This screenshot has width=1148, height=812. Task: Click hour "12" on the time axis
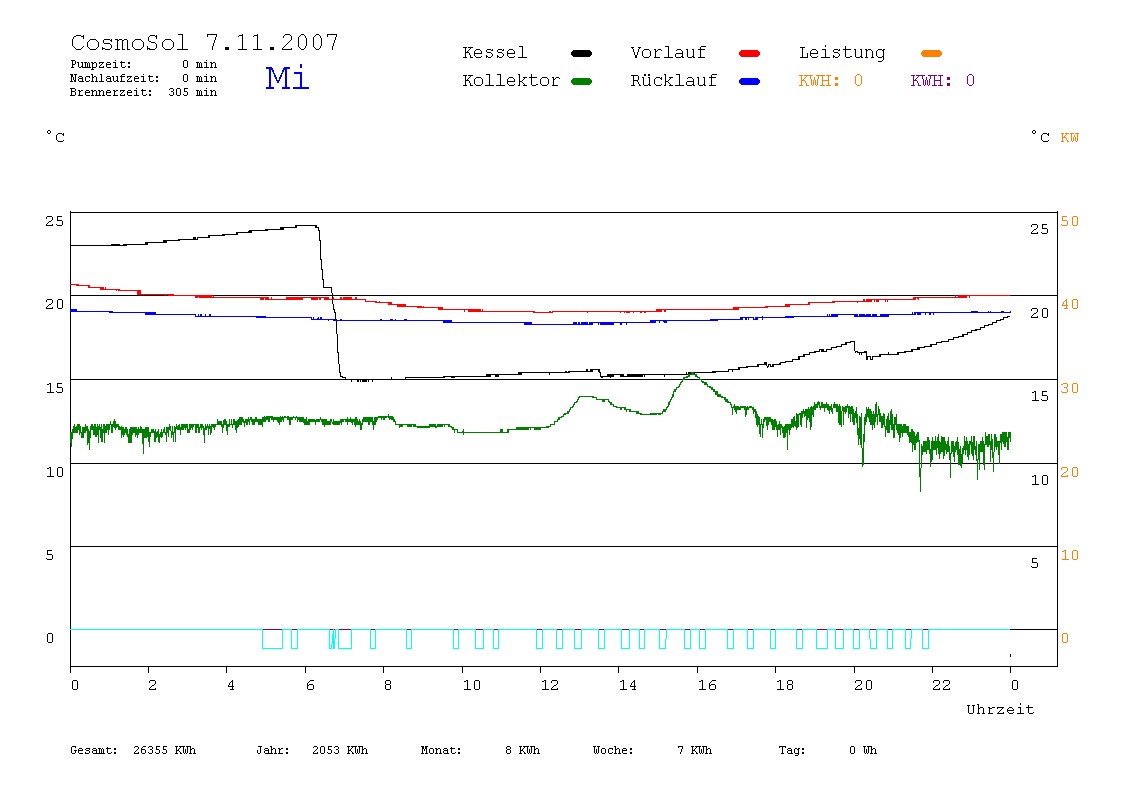(550, 685)
